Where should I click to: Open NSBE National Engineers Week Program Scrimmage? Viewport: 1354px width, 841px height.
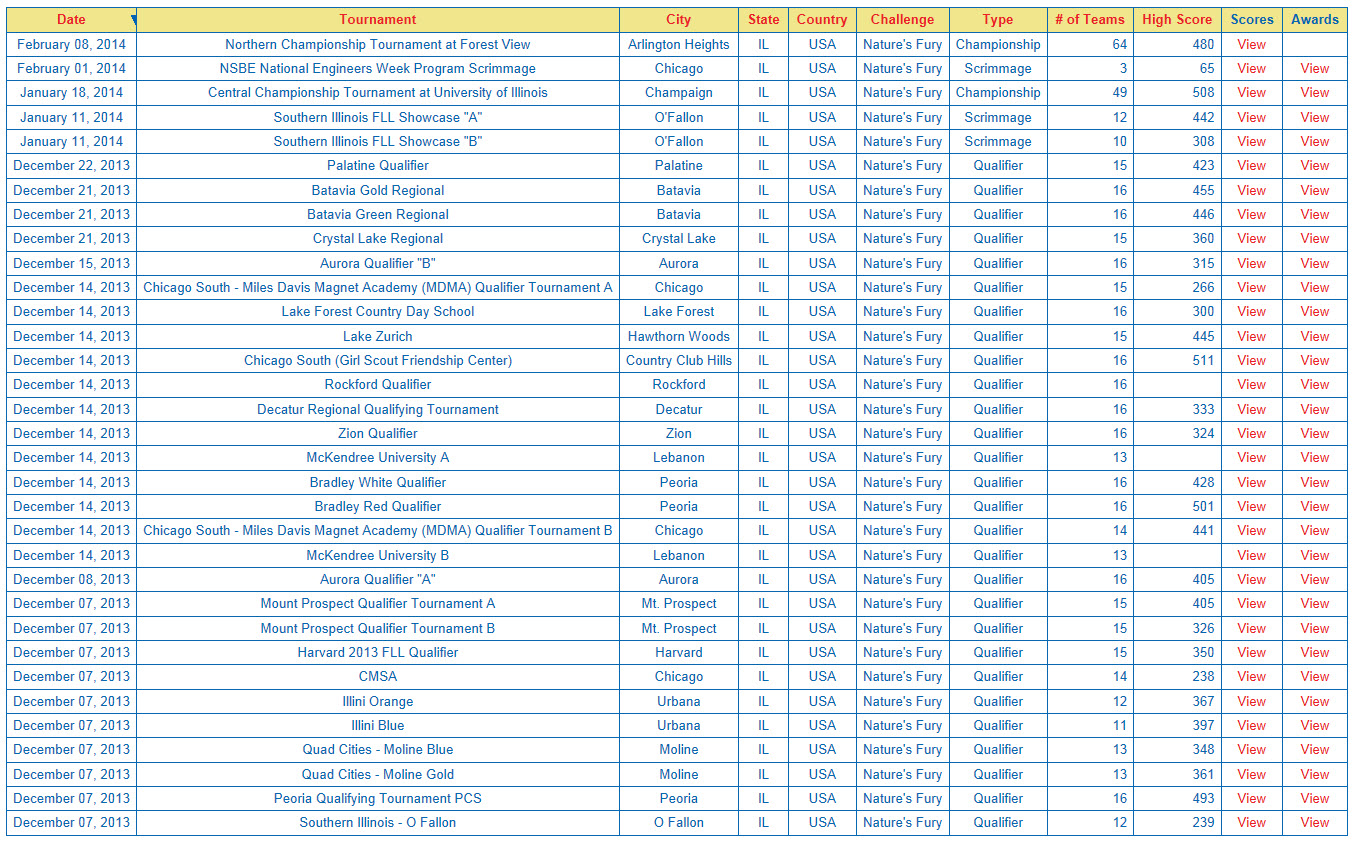377,69
